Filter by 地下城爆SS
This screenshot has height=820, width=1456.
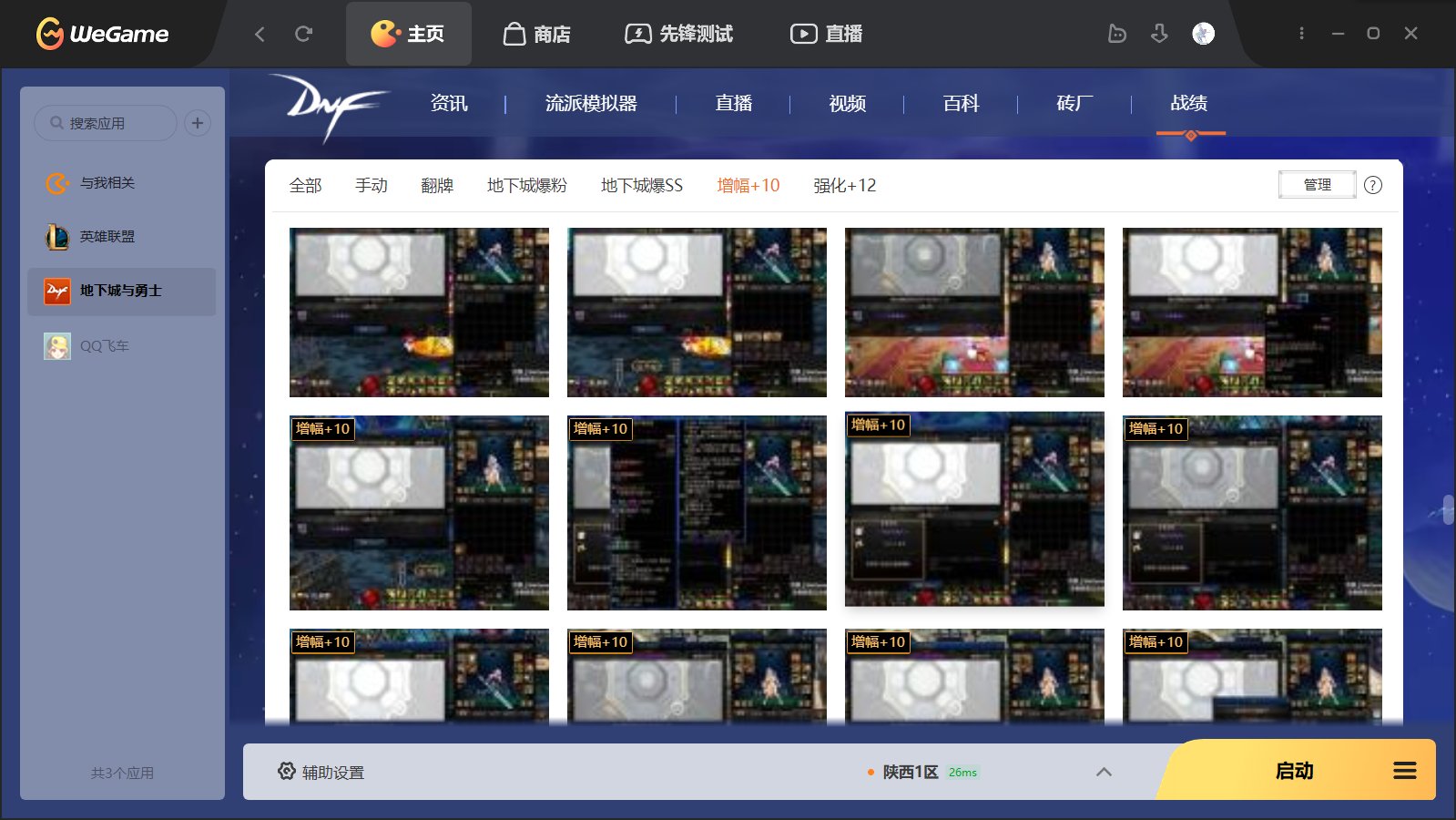tap(642, 186)
